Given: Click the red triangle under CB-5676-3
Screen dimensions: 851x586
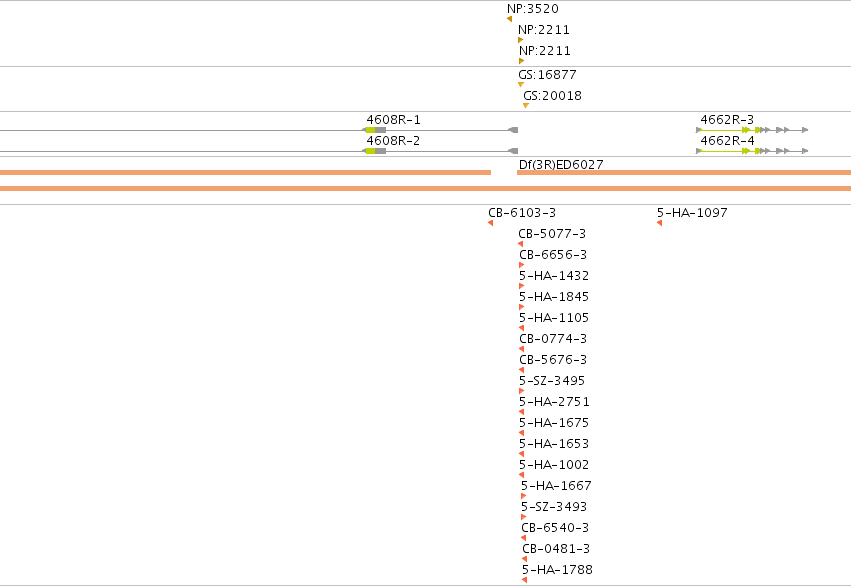Looking at the screenshot, I should 522,370.
